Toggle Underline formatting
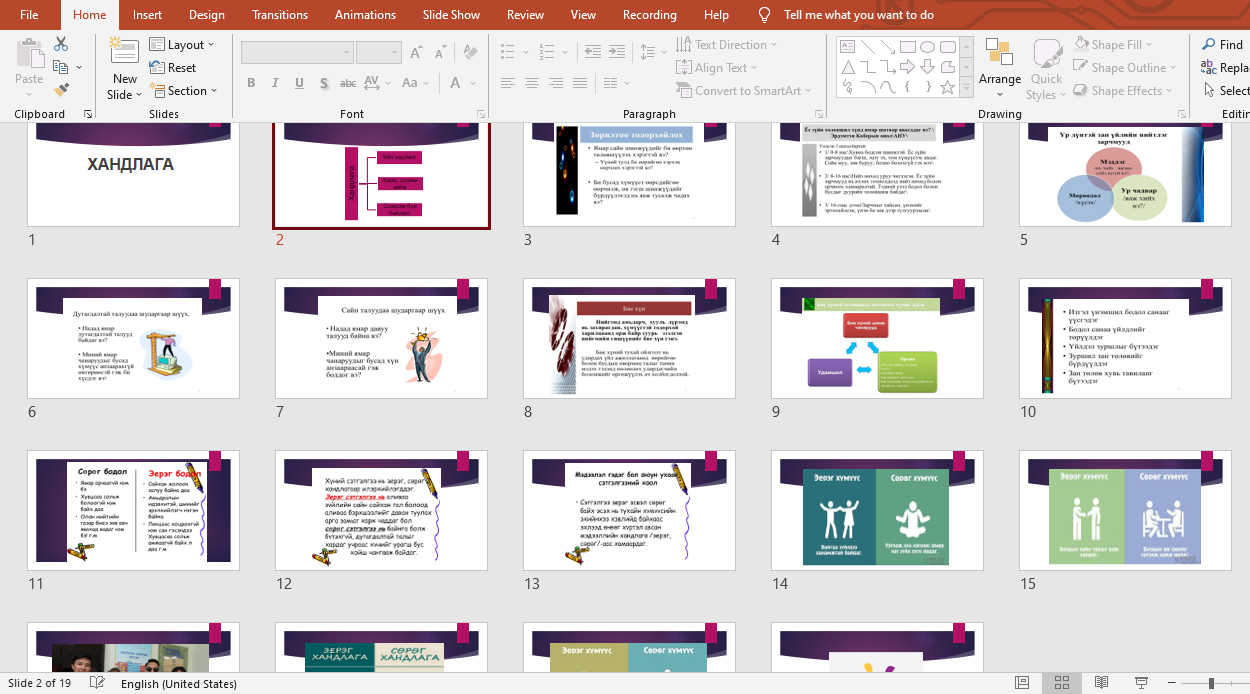1250x694 pixels. pos(299,83)
